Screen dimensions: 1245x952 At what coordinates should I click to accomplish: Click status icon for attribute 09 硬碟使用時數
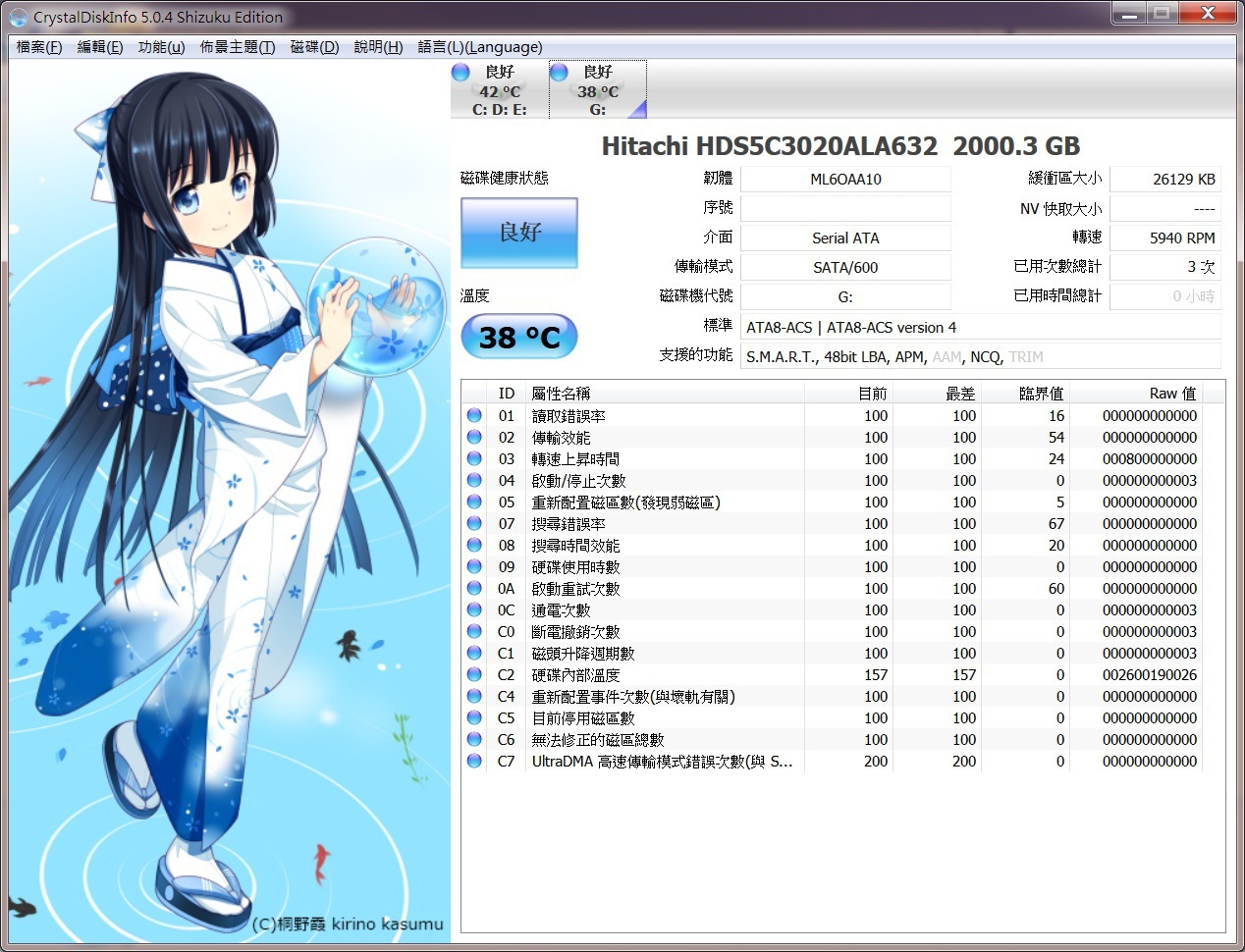(474, 566)
